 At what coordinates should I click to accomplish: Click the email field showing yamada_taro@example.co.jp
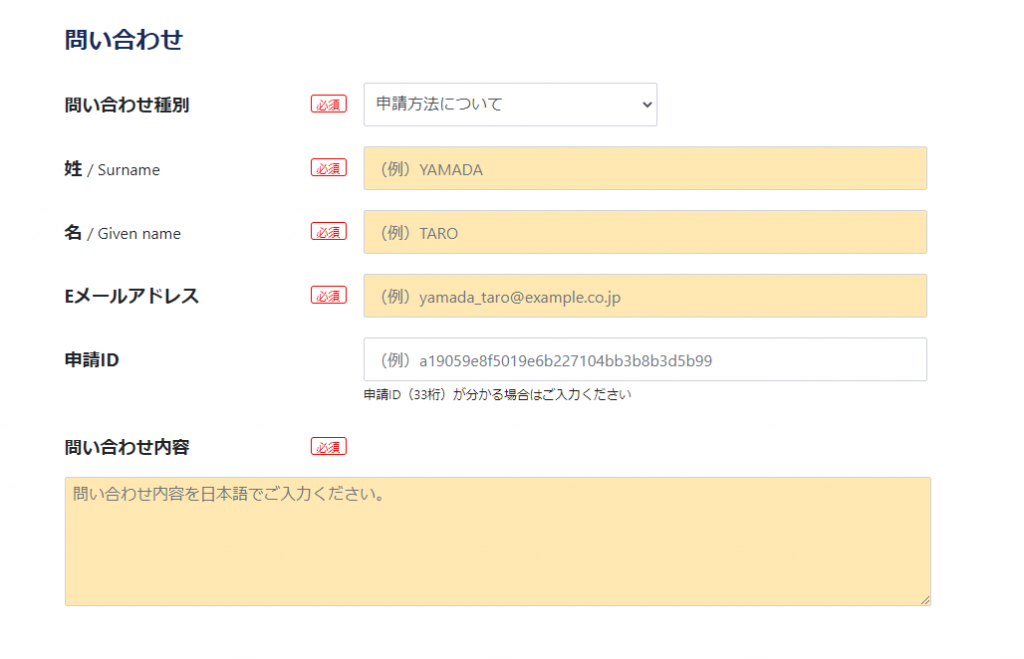[x=645, y=295]
